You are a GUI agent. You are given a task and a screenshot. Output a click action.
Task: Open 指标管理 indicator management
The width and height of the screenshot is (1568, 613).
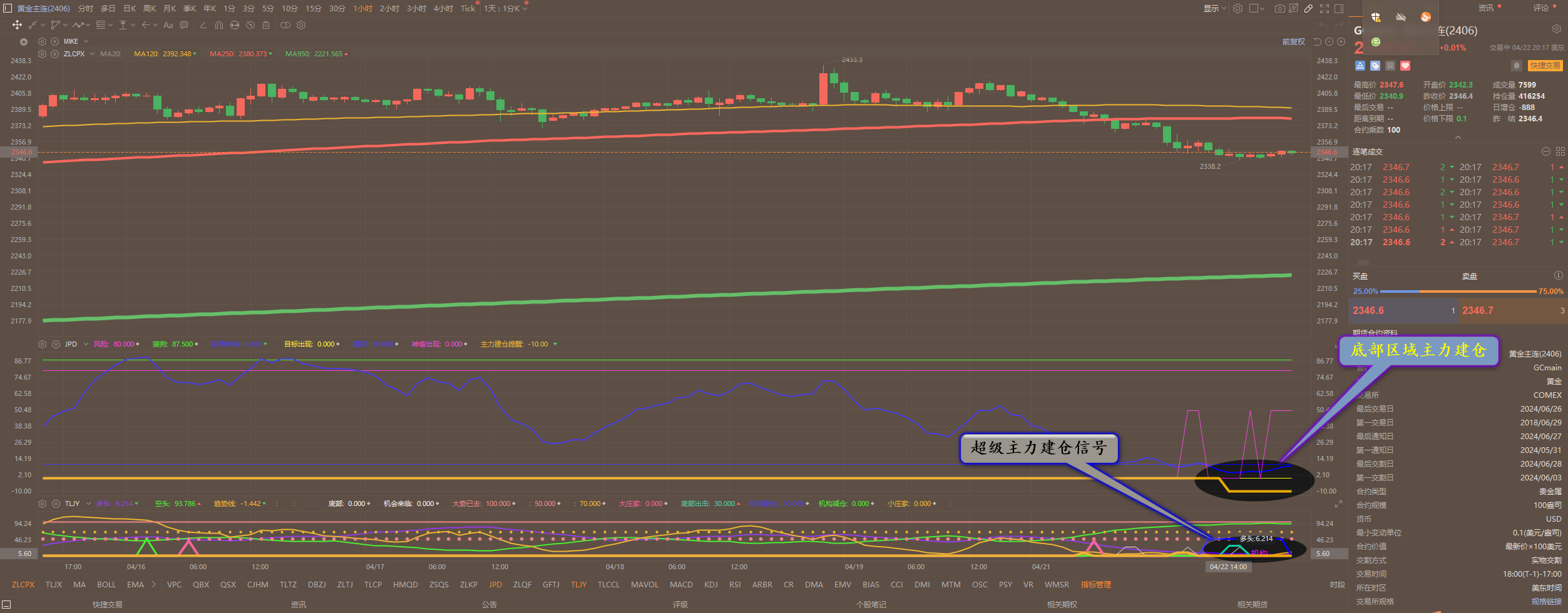click(x=1096, y=585)
